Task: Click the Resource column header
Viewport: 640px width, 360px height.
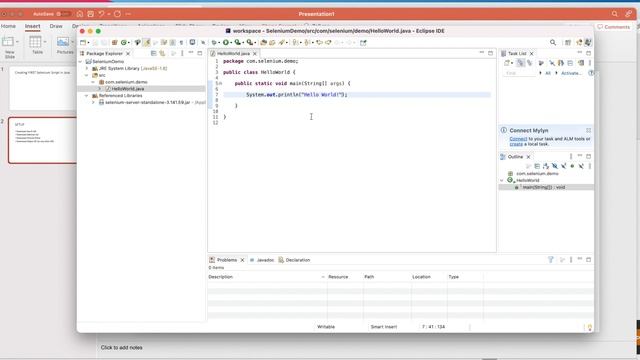Action: click(338, 277)
